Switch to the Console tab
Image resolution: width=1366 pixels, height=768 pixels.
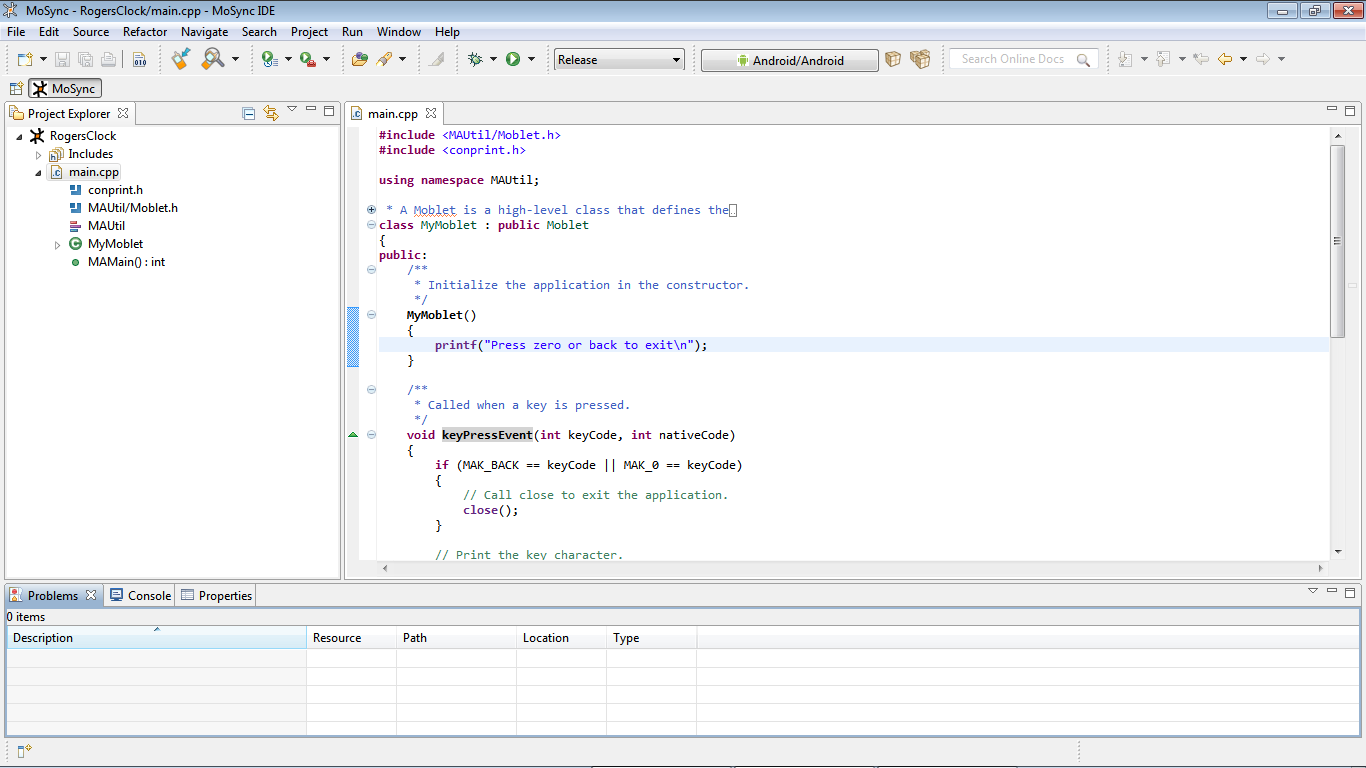pyautogui.click(x=140, y=595)
